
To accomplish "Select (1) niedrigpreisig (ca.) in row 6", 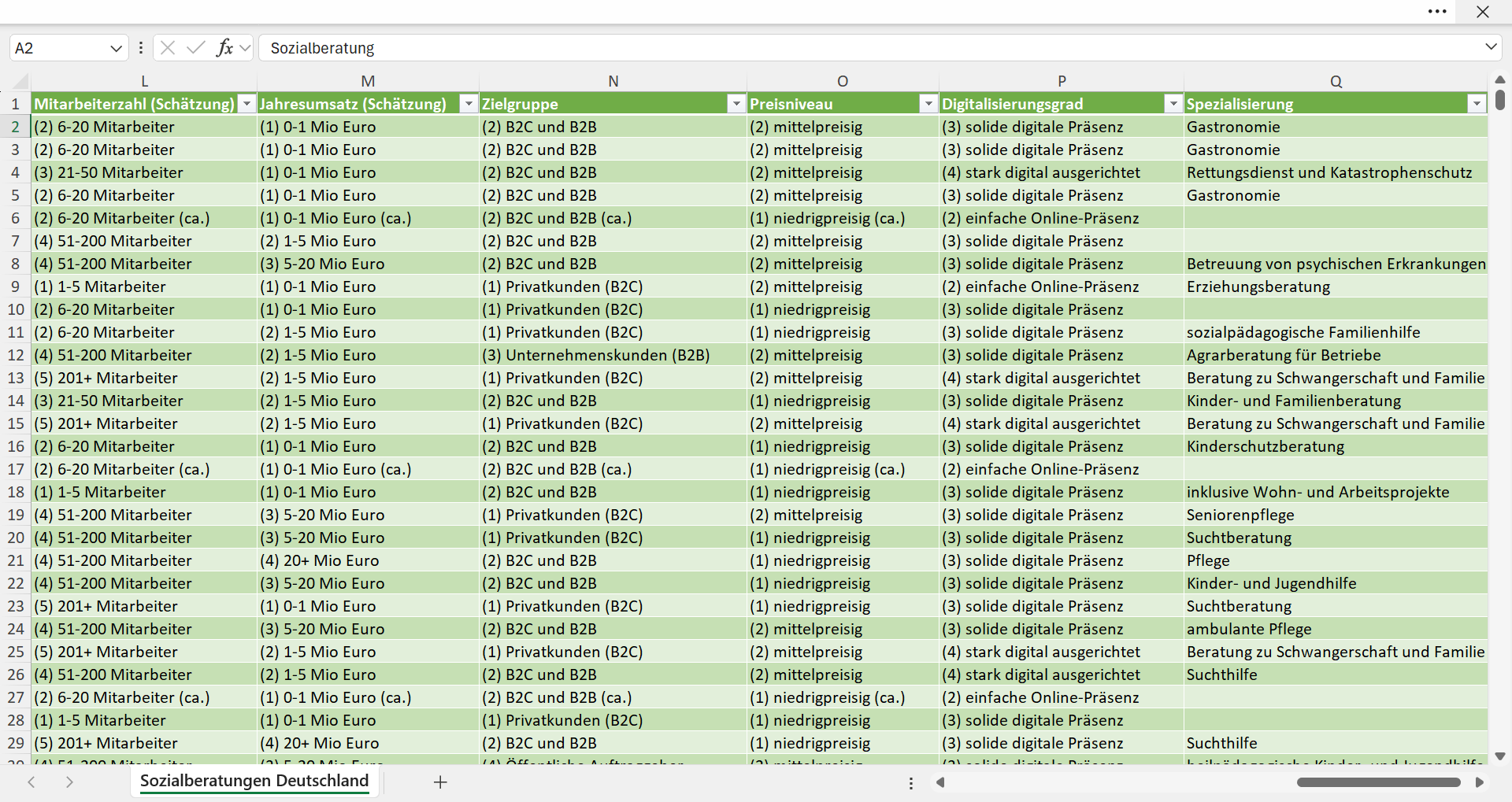I will [843, 218].
